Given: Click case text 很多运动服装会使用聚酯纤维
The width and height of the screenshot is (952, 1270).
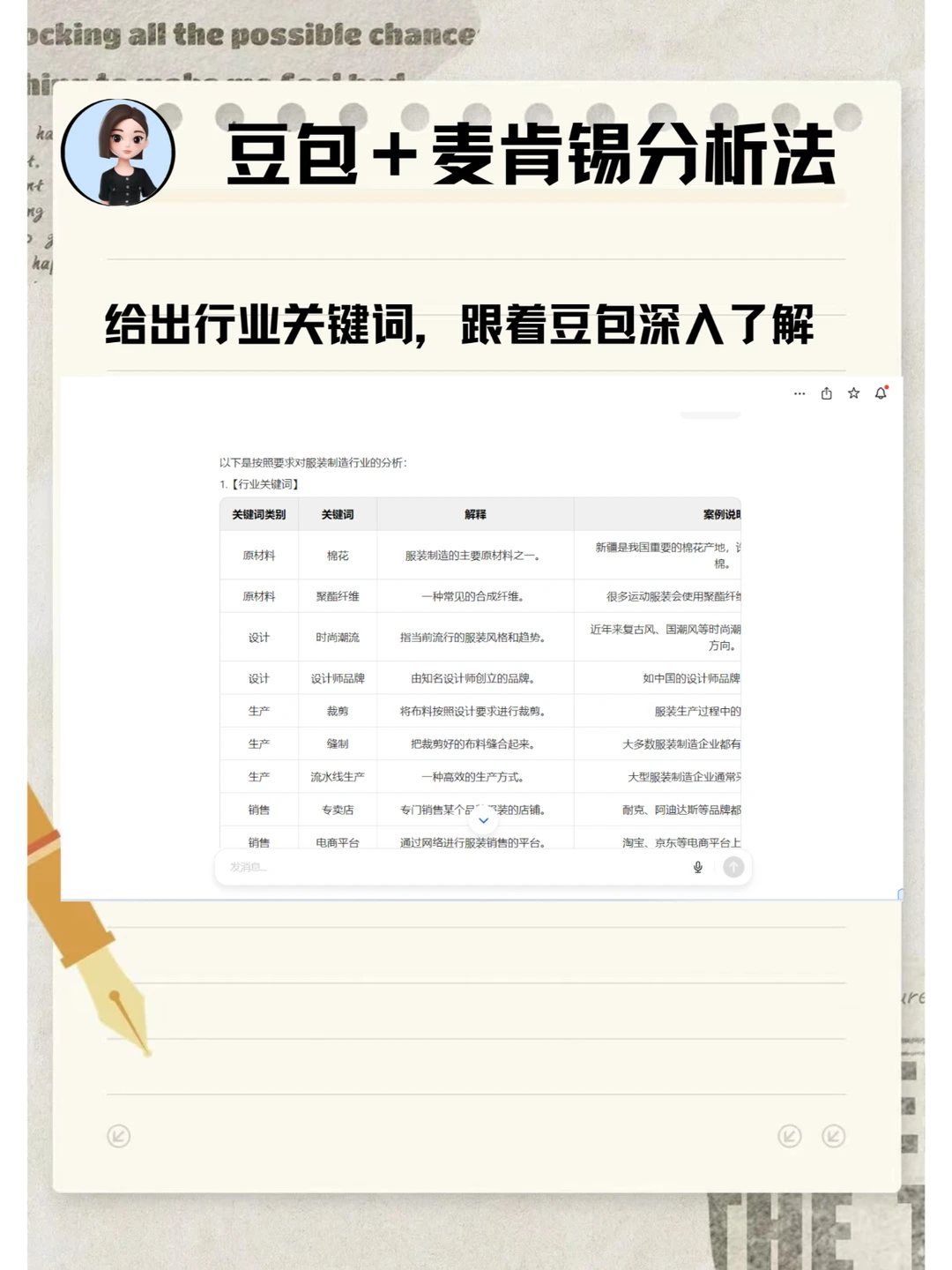Looking at the screenshot, I should pyautogui.click(x=673, y=596).
